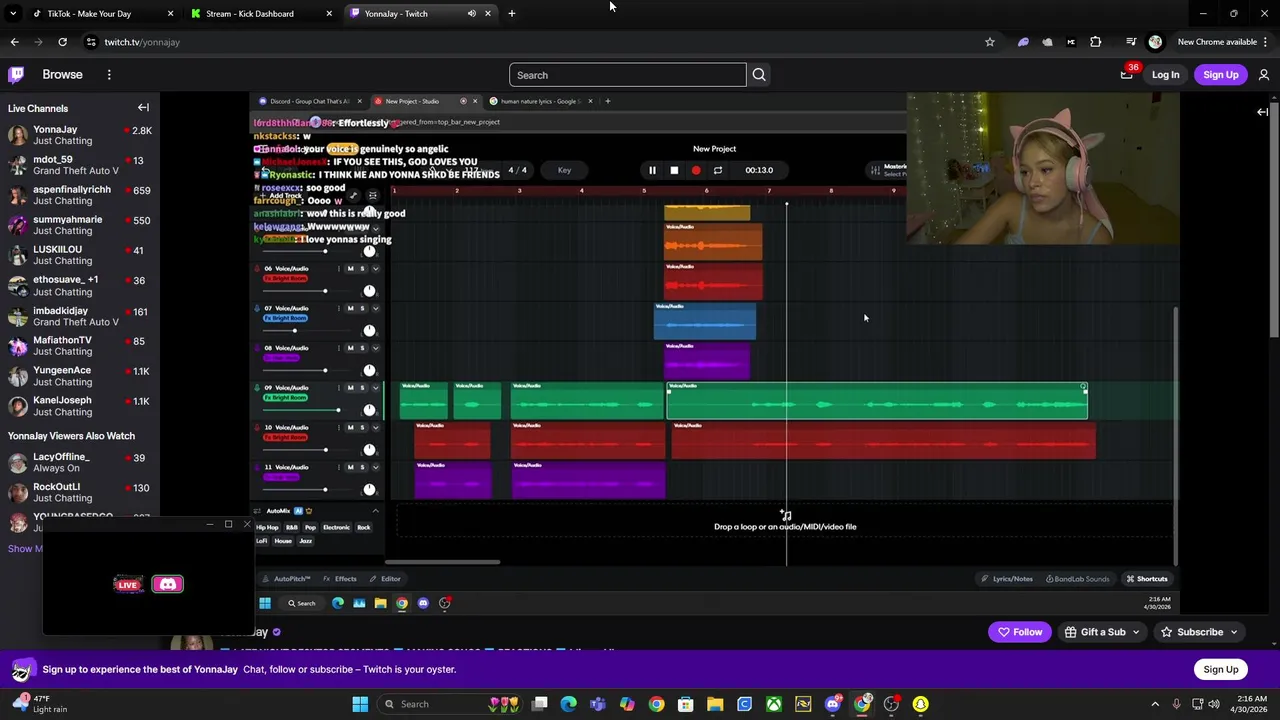Screen dimensions: 1280x720
Task: Open the Editor panel
Action: click(386, 579)
